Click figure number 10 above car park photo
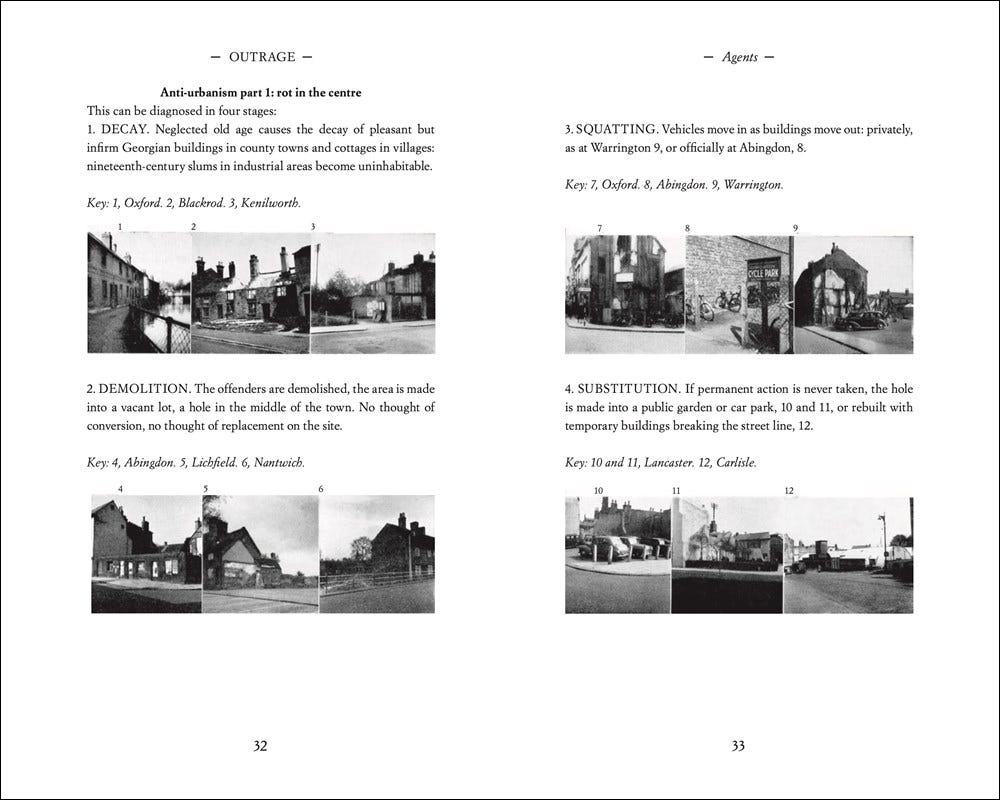1000x800 pixels. pos(598,491)
